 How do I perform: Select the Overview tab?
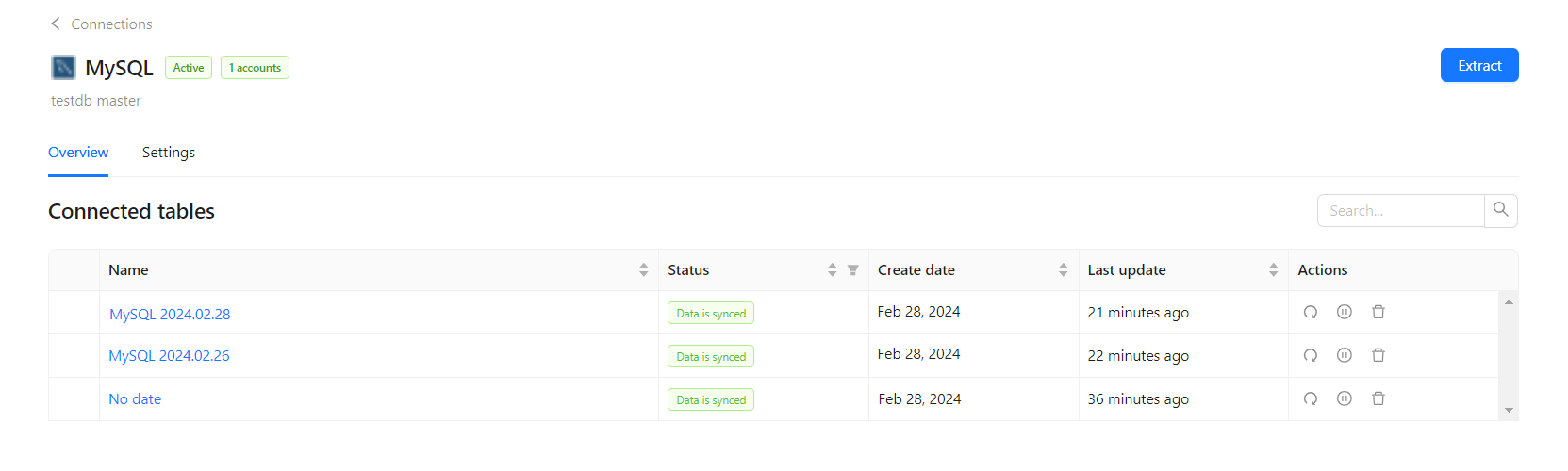point(78,153)
